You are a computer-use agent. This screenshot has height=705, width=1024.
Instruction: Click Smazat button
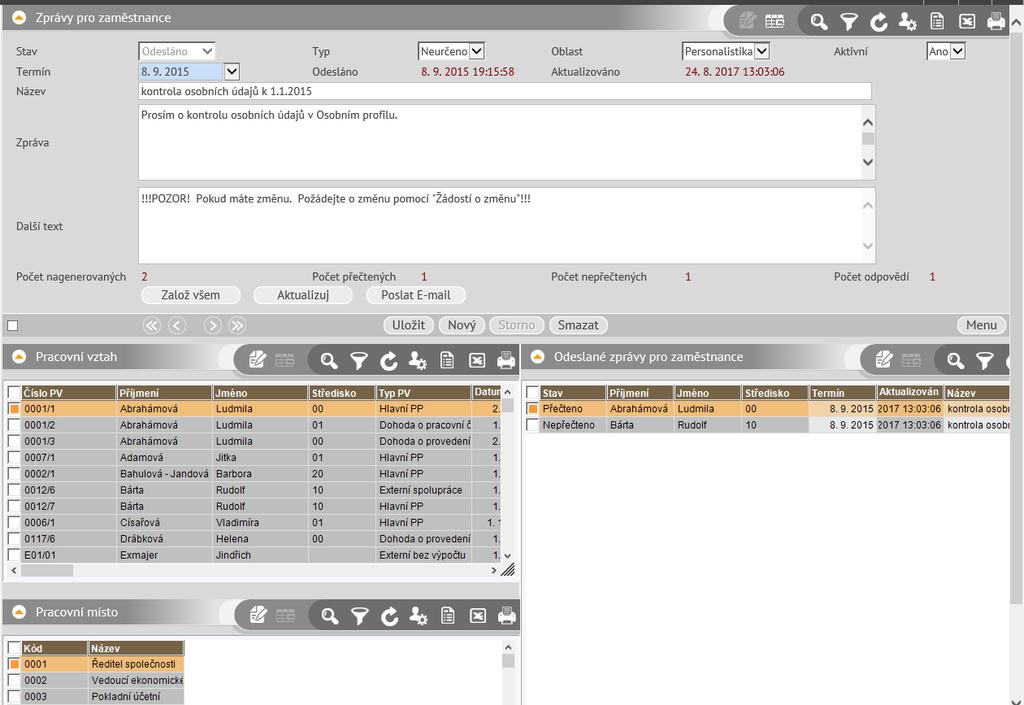pos(578,325)
